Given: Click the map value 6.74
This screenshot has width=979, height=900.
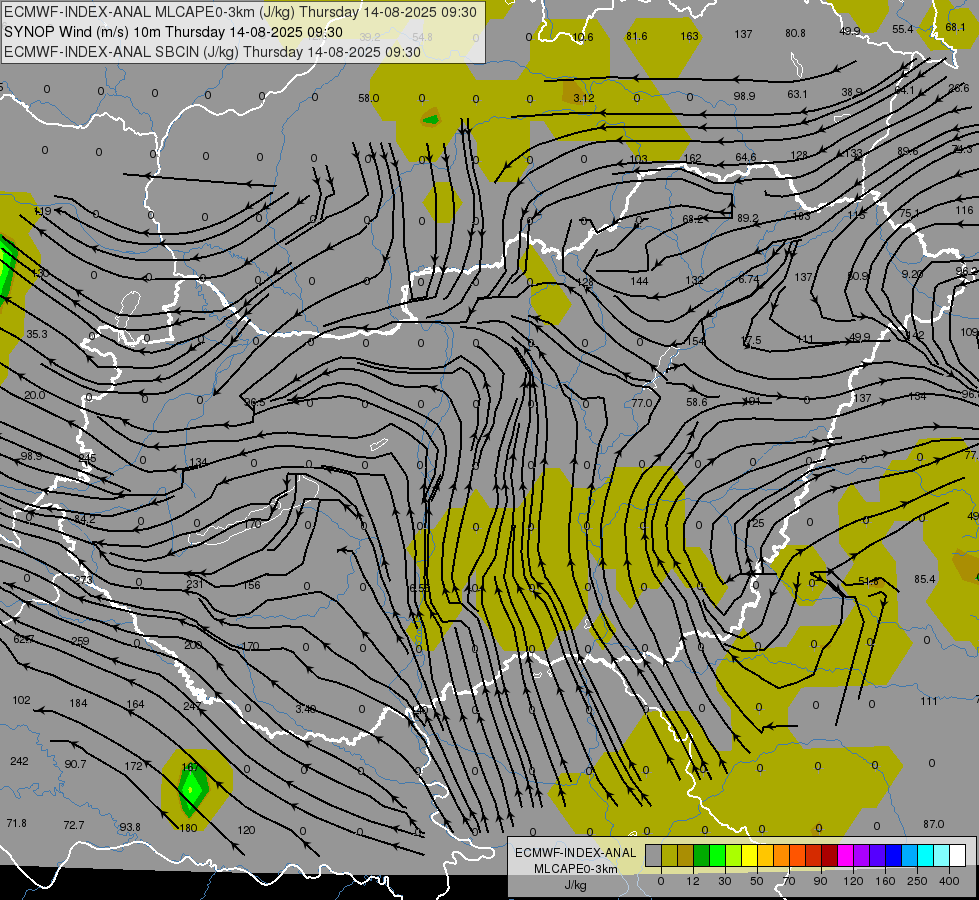Looking at the screenshot, I should pyautogui.click(x=749, y=279).
